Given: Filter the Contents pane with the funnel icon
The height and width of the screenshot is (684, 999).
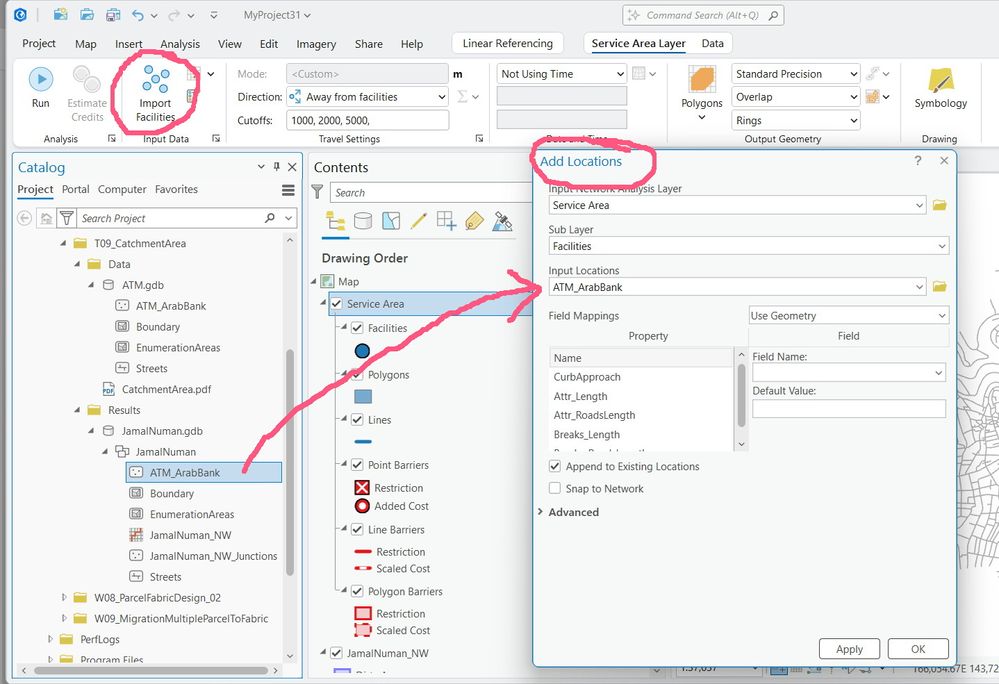Looking at the screenshot, I should [317, 192].
